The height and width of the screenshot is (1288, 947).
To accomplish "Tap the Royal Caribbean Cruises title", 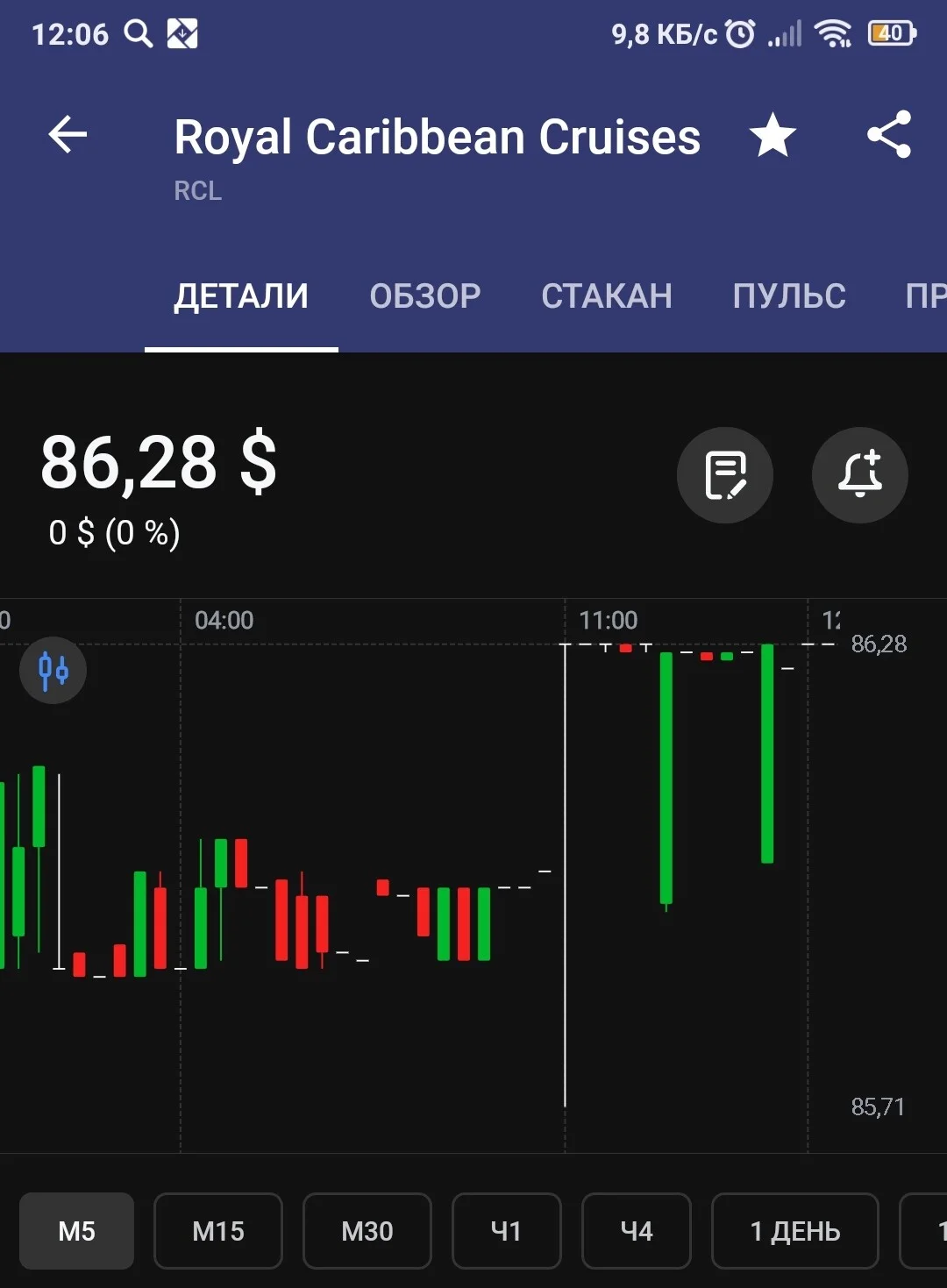I will click(438, 137).
